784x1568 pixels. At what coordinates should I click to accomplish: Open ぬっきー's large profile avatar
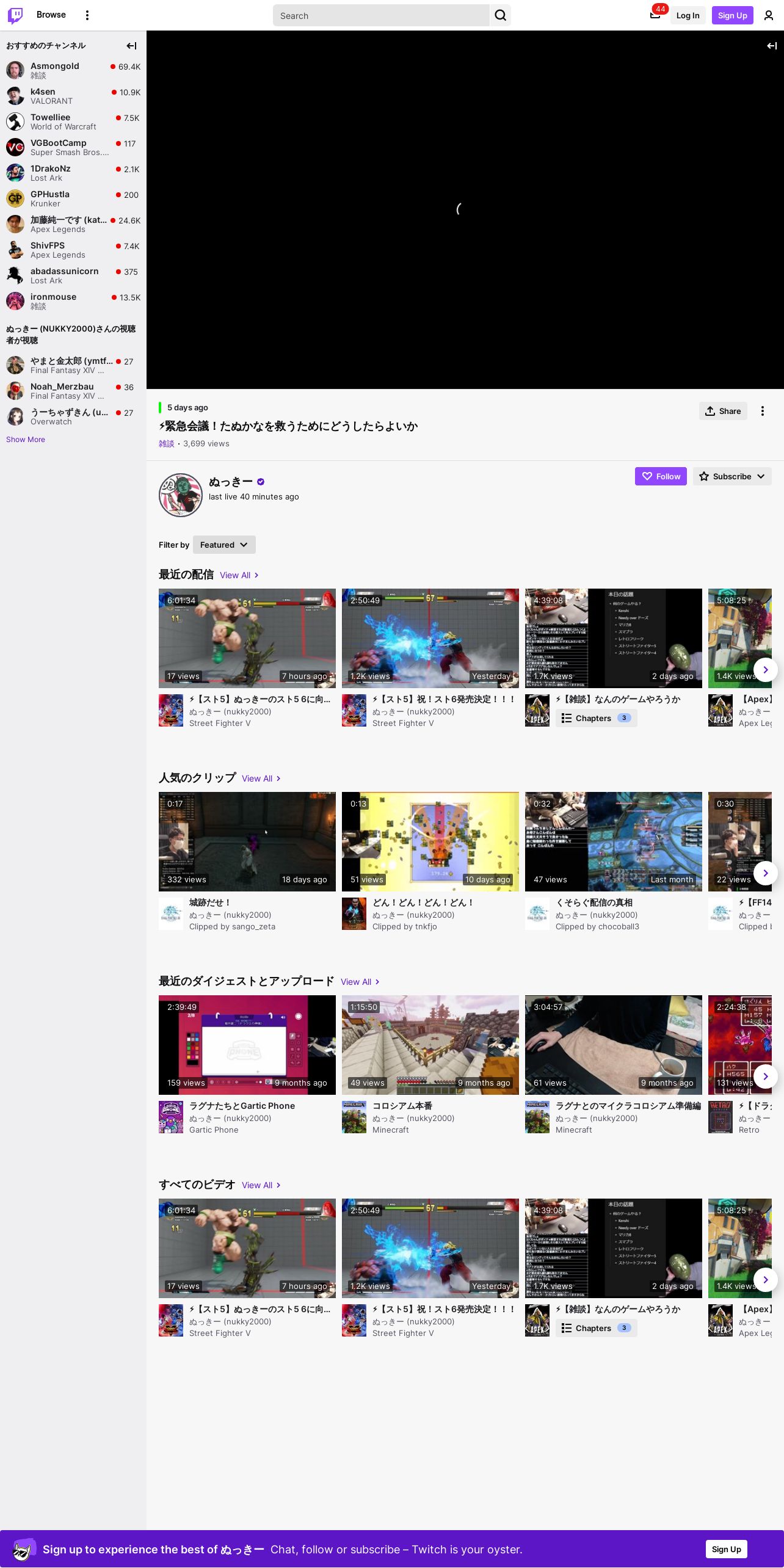tap(181, 495)
